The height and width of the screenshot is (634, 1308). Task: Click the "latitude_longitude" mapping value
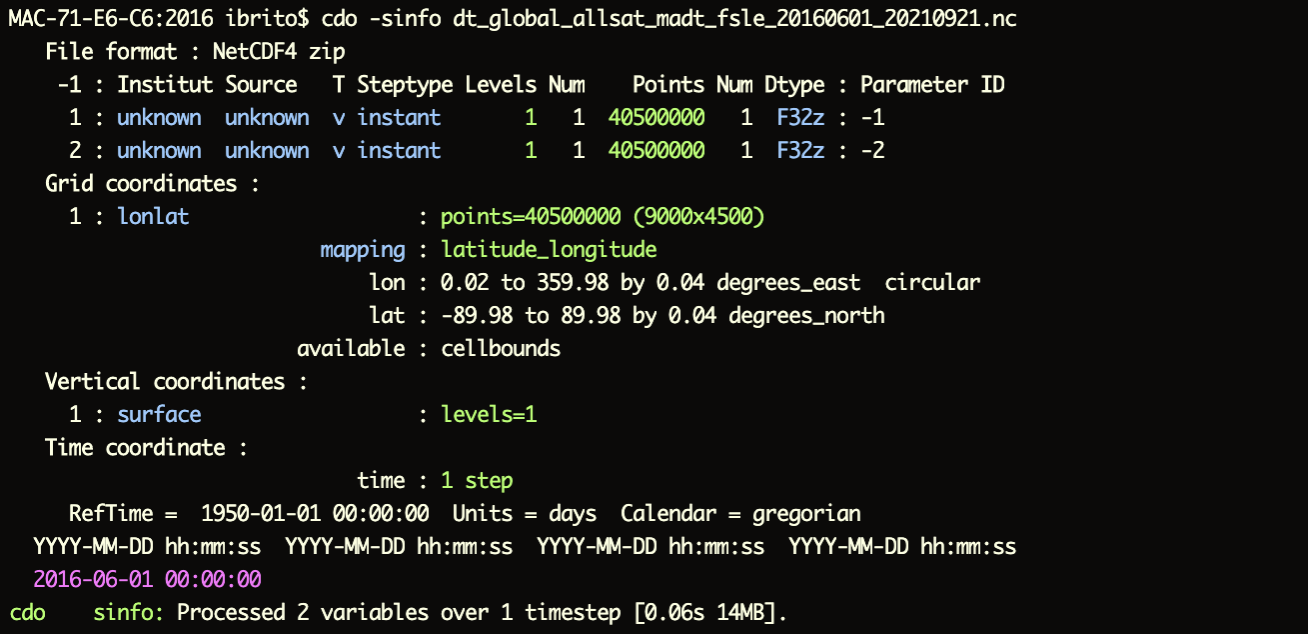549,250
